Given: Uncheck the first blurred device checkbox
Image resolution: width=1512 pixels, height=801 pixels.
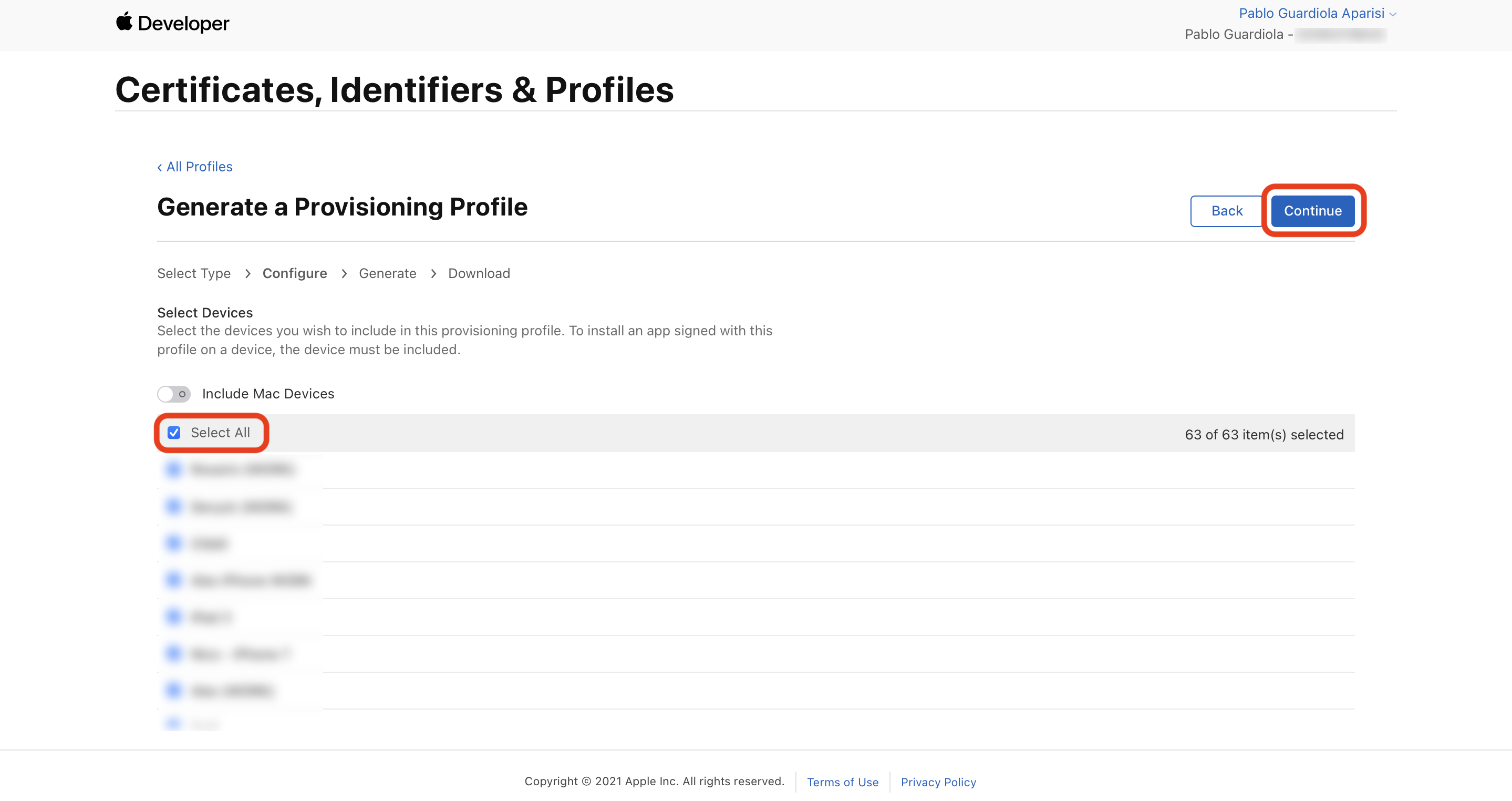Looking at the screenshot, I should point(174,469).
